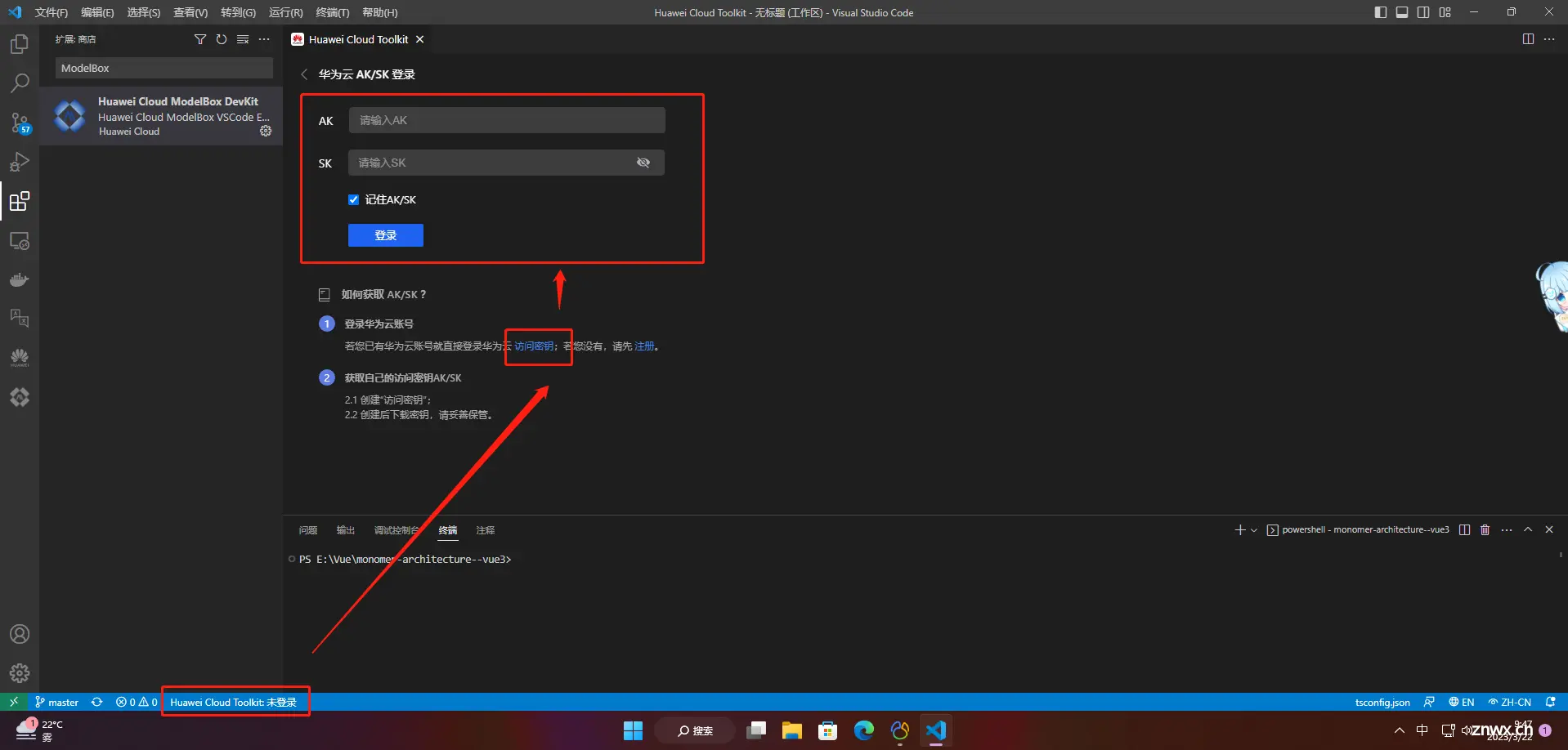1568x750 pixels.
Task: Open extensions view more actions menu
Action: pyautogui.click(x=264, y=39)
